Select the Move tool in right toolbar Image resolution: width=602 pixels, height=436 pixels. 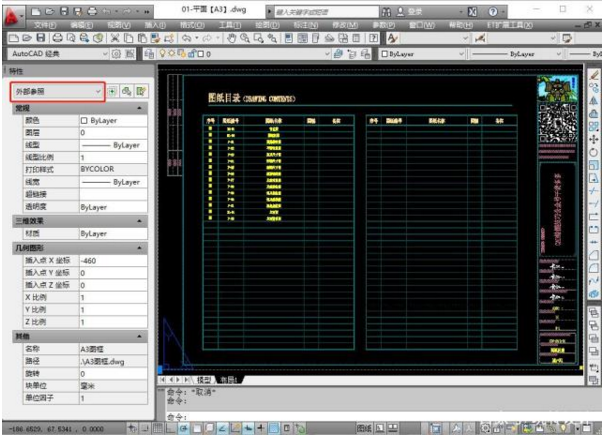594,139
